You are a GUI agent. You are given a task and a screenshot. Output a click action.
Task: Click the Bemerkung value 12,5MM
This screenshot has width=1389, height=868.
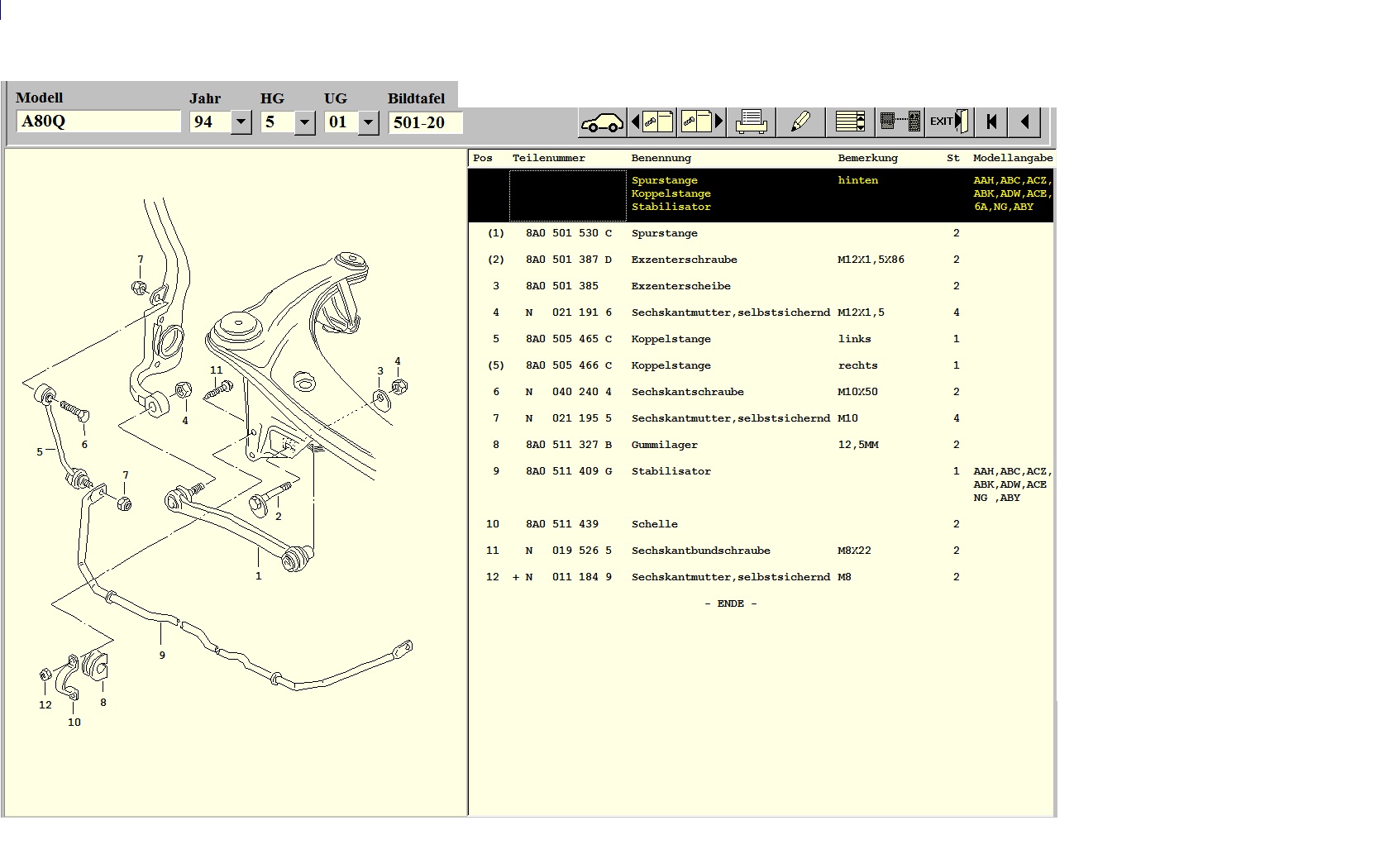857,445
